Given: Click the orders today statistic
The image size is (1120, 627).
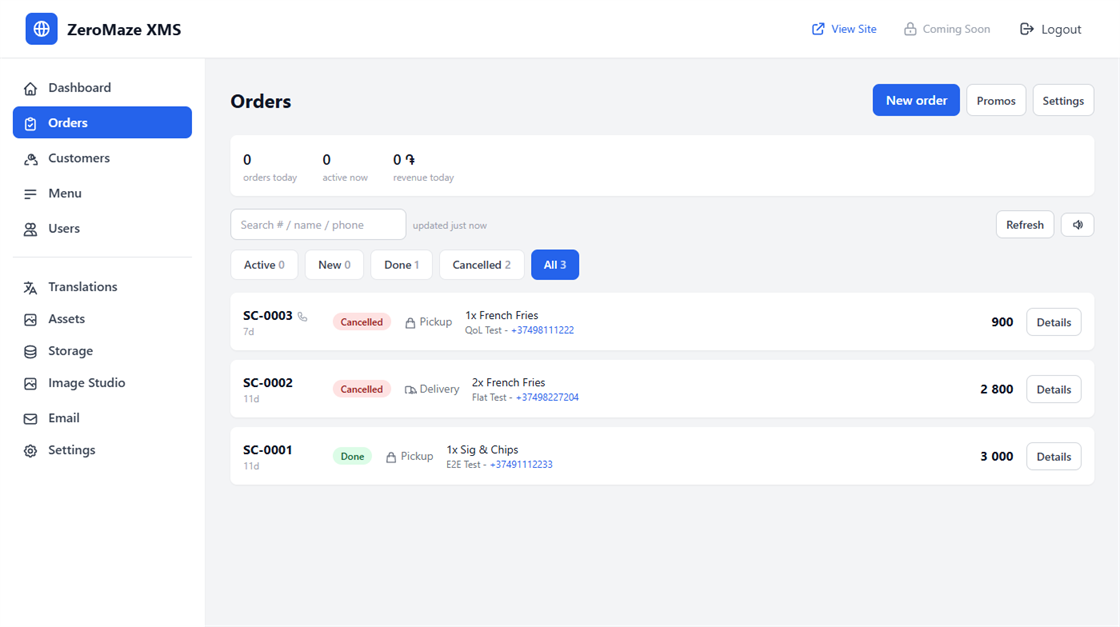Looking at the screenshot, I should 270,168.
